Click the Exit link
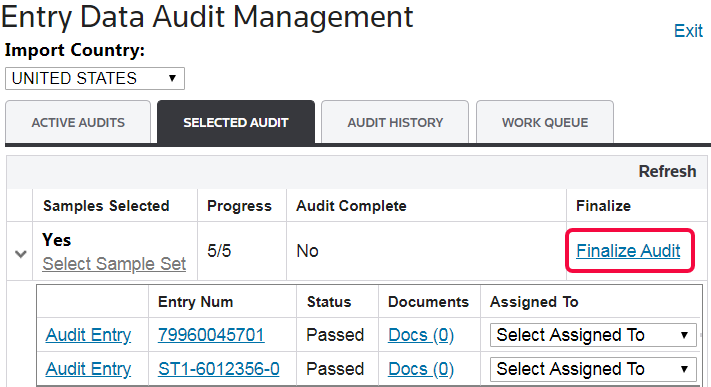This screenshot has height=387, width=711. tap(688, 31)
